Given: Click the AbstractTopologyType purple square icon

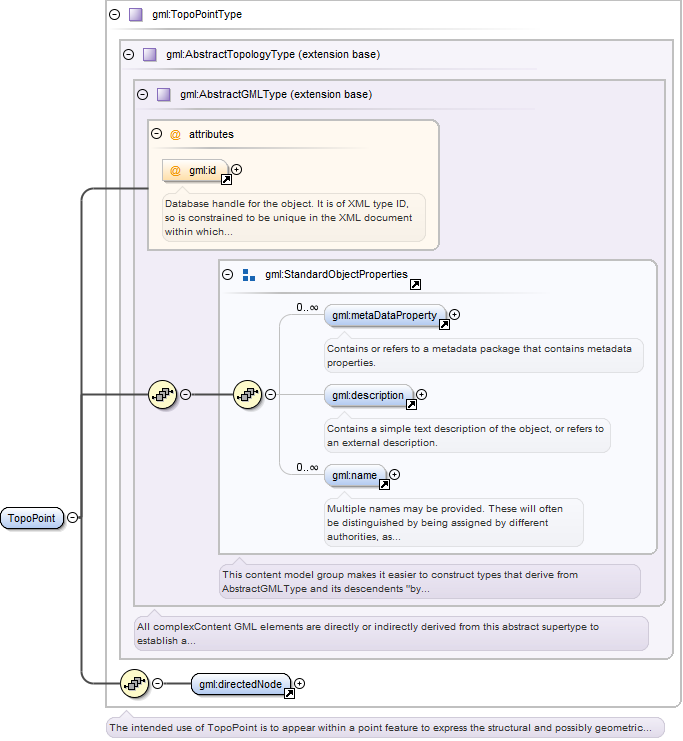Looking at the screenshot, I should pyautogui.click(x=150, y=55).
